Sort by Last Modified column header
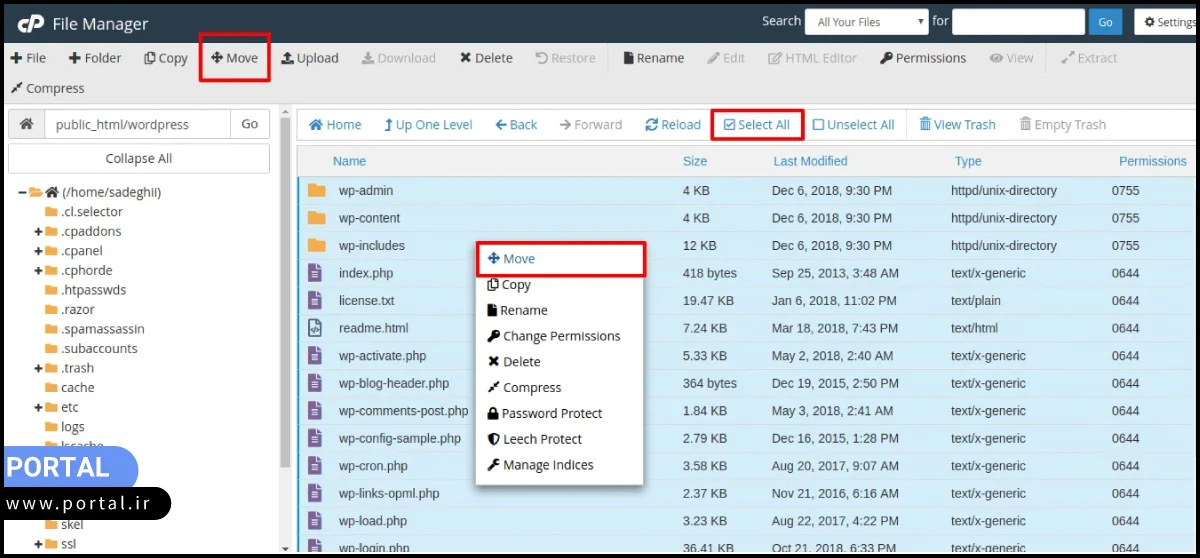Screen dimensions: 1200x558 click(810, 161)
